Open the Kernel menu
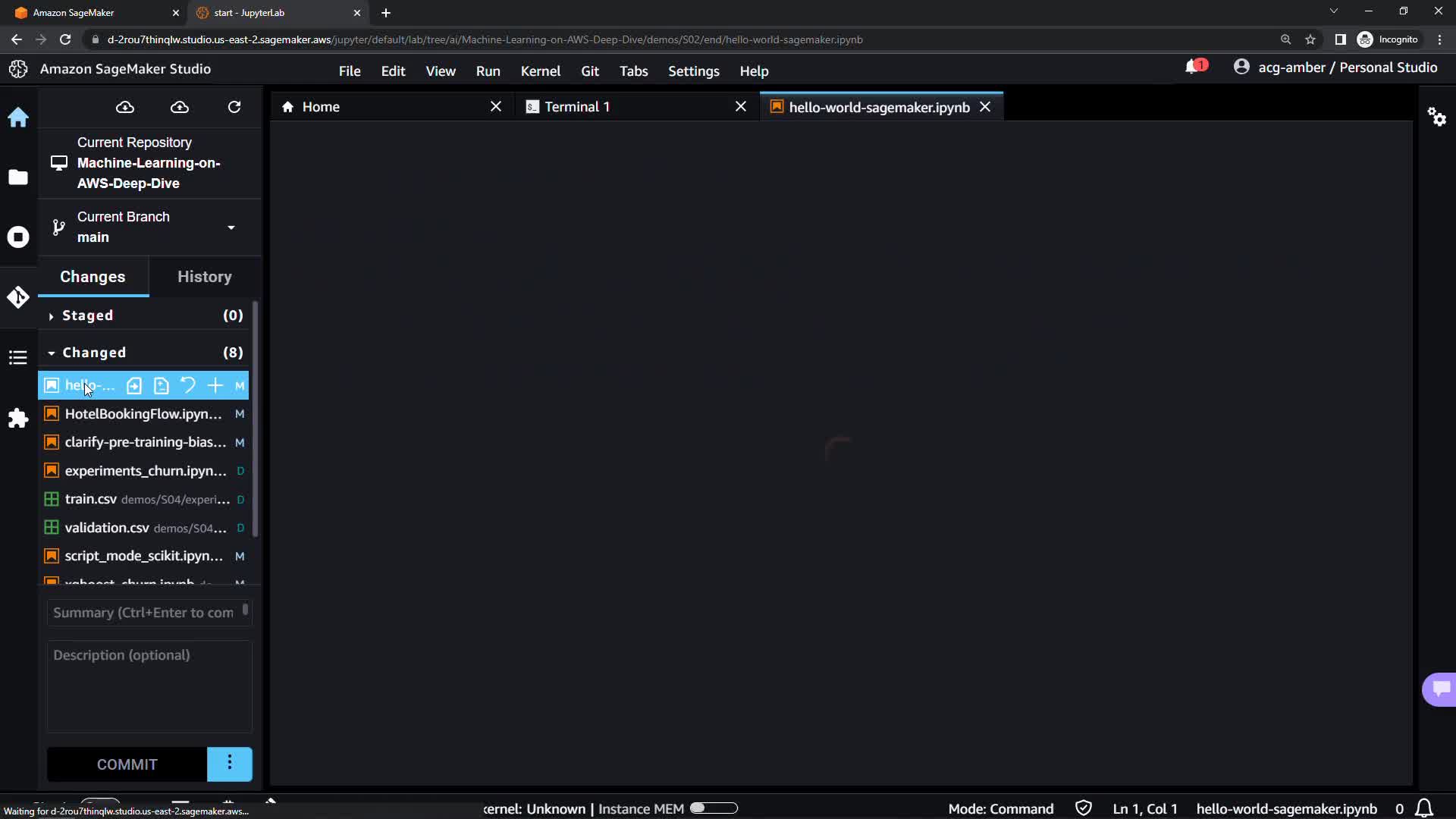 (540, 71)
